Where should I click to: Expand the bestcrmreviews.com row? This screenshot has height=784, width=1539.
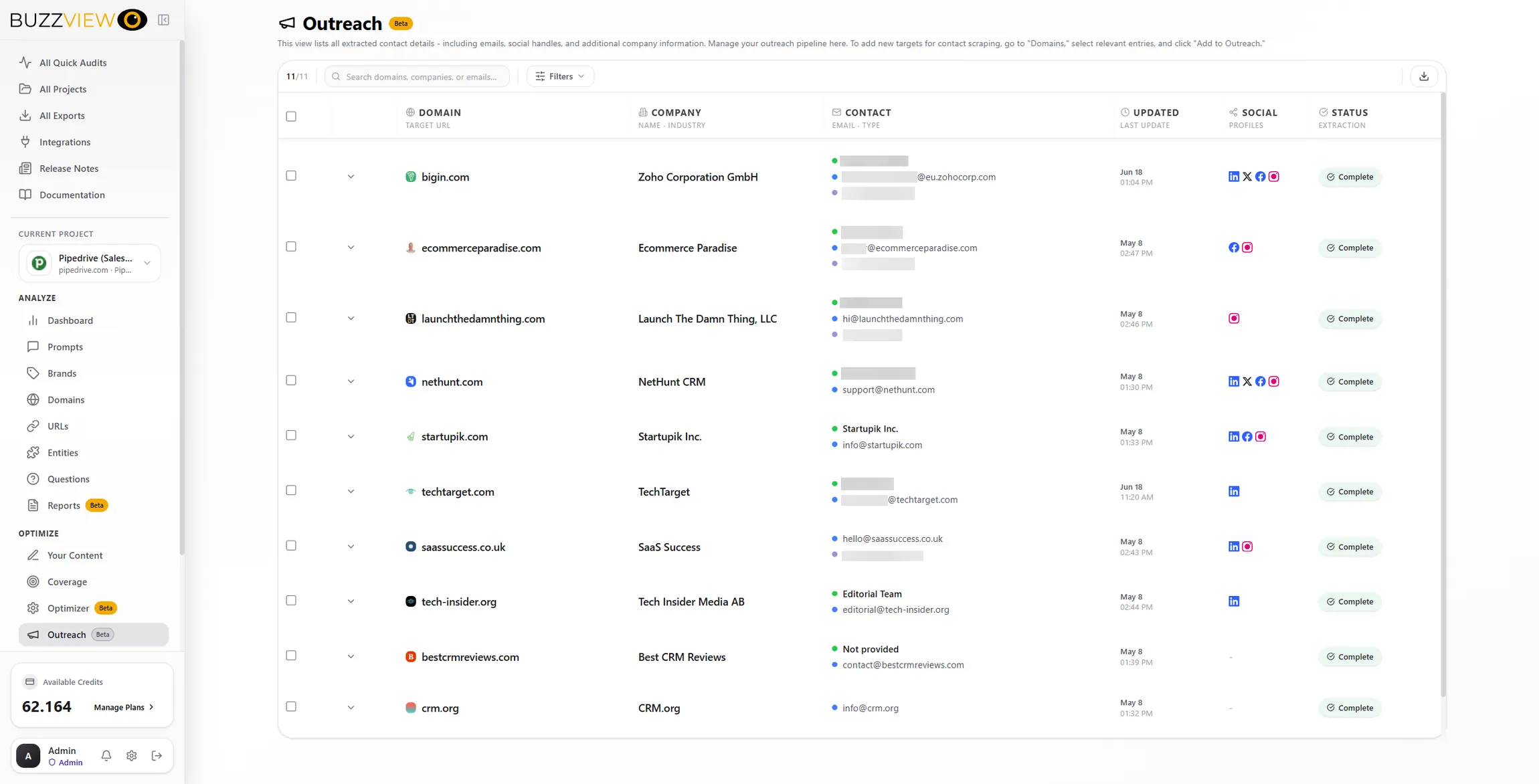351,657
